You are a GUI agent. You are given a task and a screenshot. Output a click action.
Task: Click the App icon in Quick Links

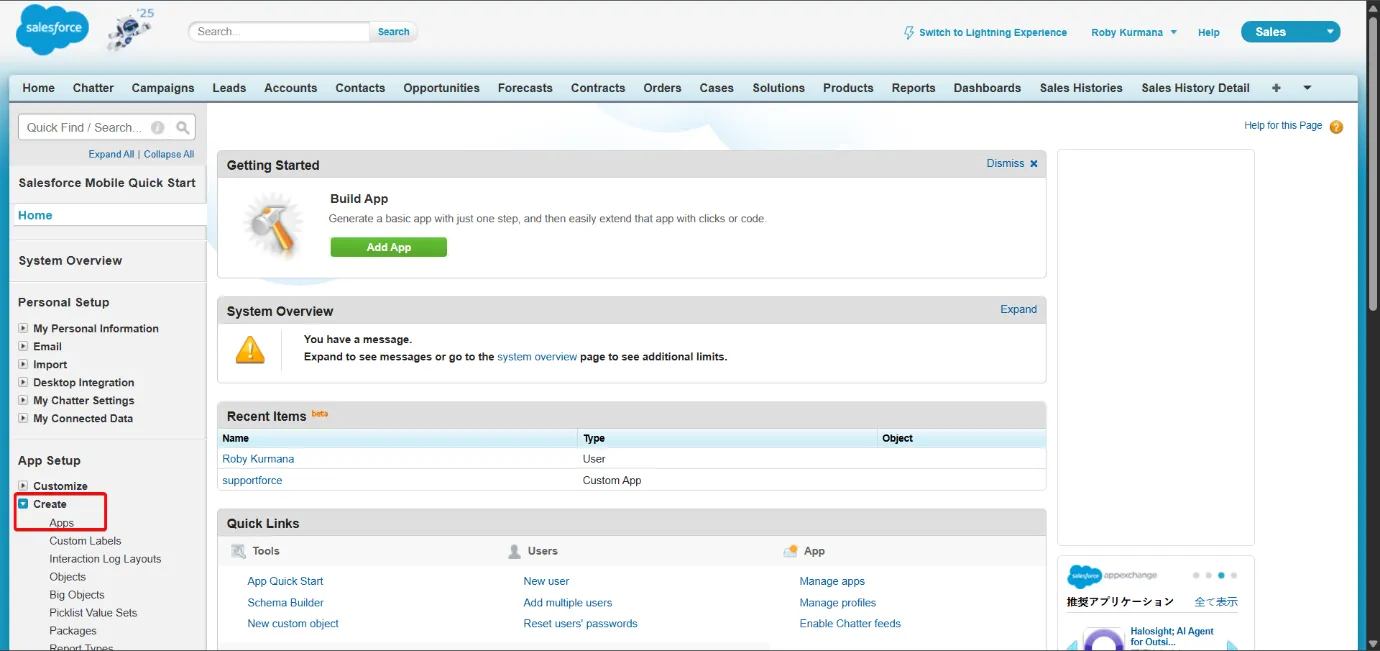pos(790,551)
